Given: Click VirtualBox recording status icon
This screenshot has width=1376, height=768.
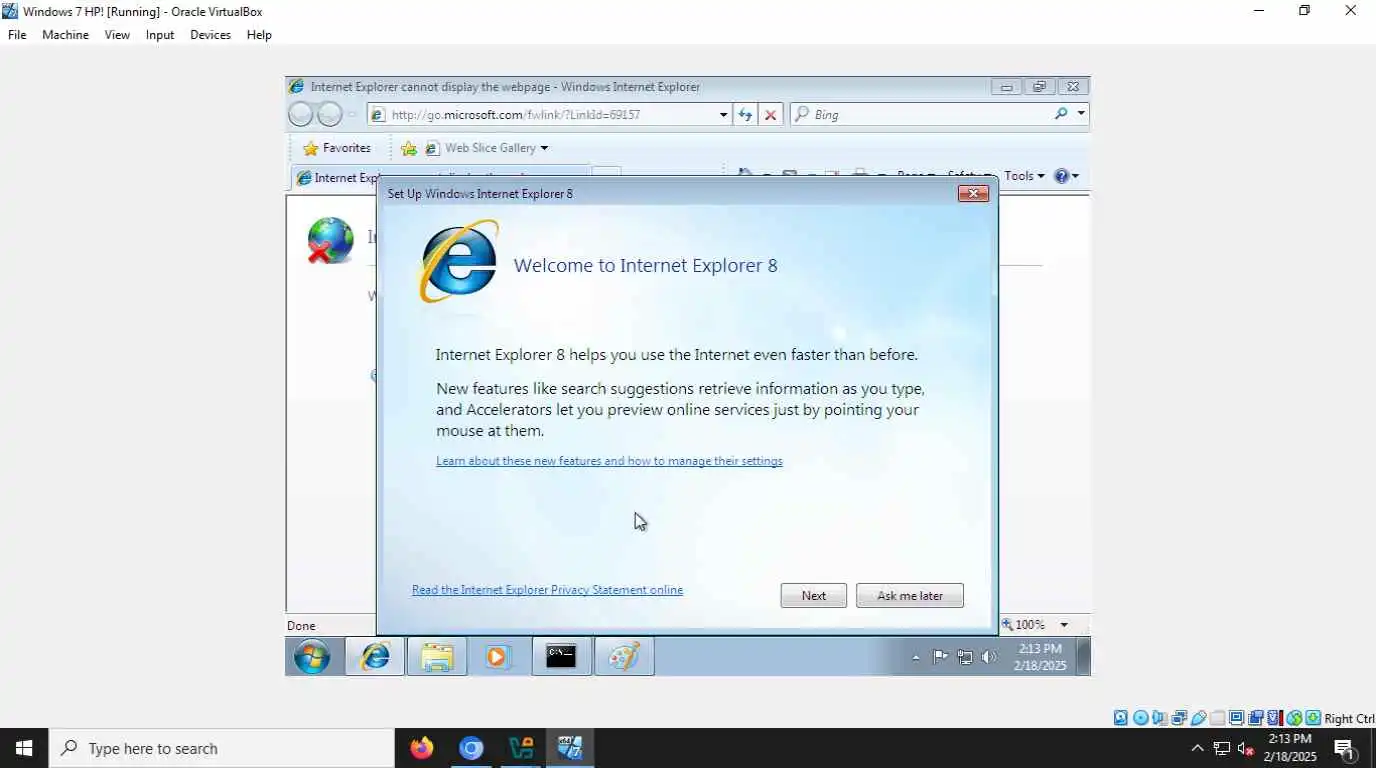Looking at the screenshot, I should (1256, 718).
